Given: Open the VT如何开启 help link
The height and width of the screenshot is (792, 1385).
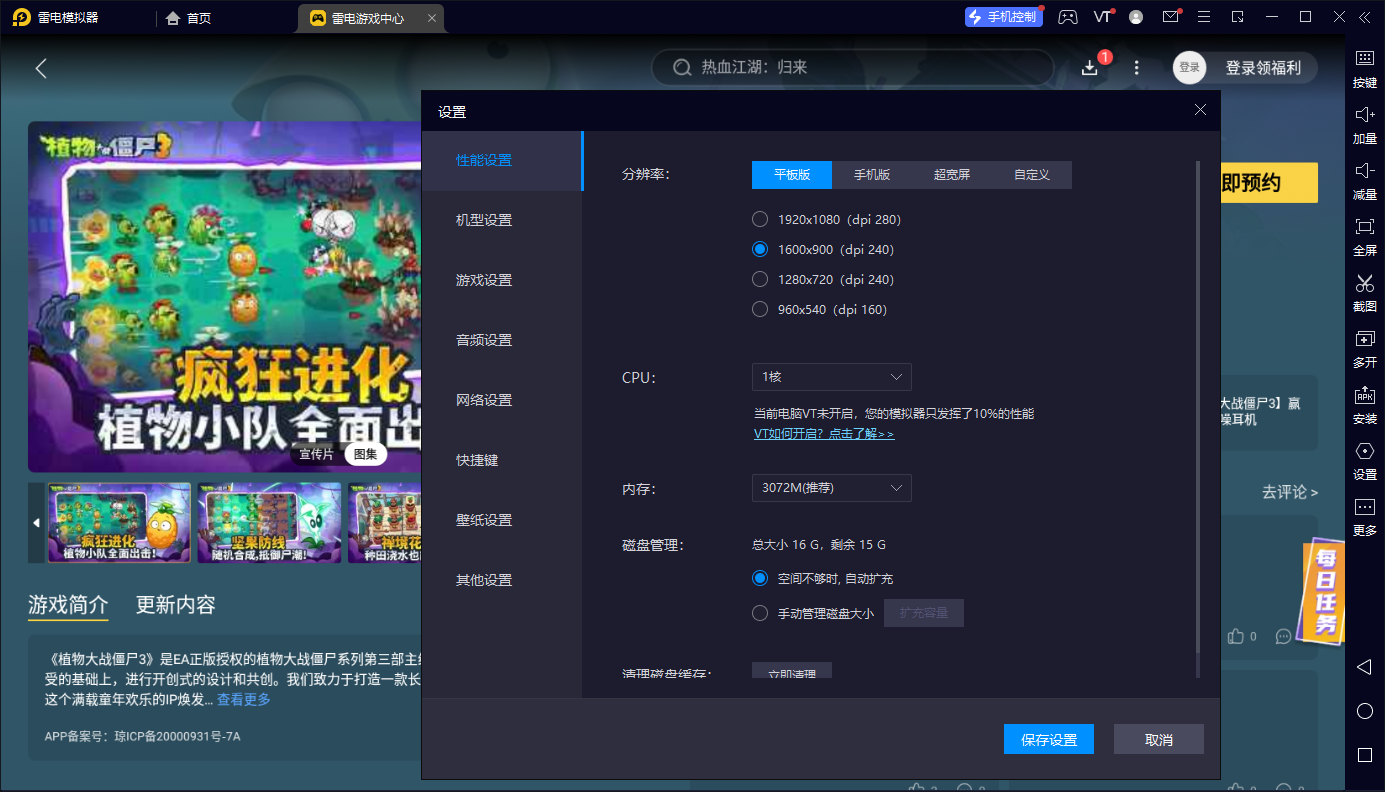Looking at the screenshot, I should (x=824, y=434).
